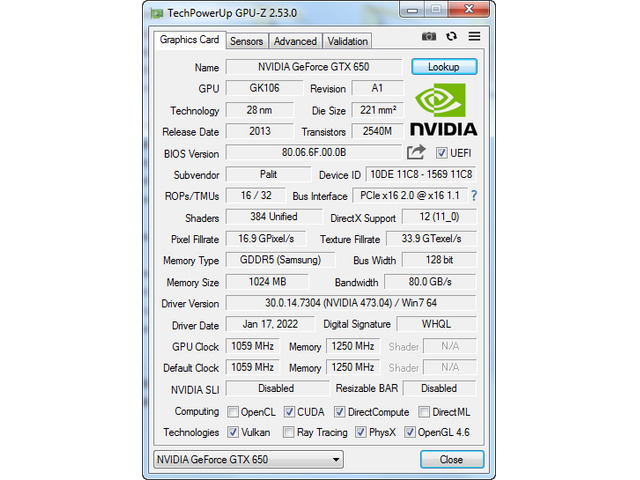The image size is (640, 480).
Task: Click Bus Interface PCIe x16 2.0 field
Action: (410, 196)
